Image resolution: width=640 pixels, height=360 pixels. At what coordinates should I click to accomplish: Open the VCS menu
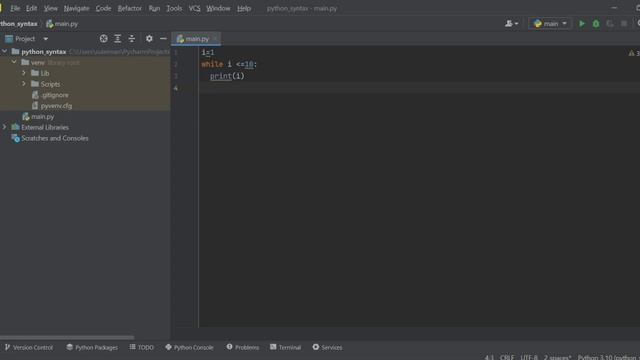[194, 8]
